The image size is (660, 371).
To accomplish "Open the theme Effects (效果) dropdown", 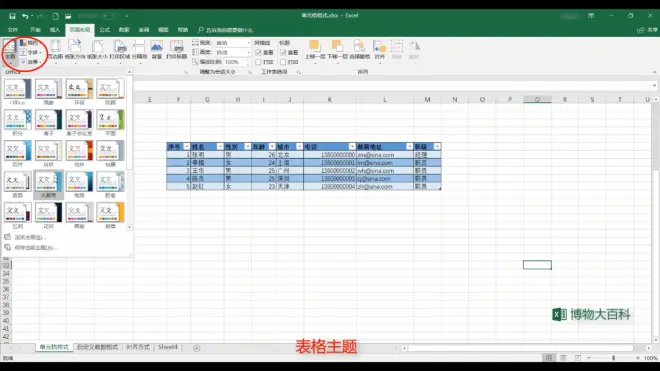I will [x=30, y=61].
